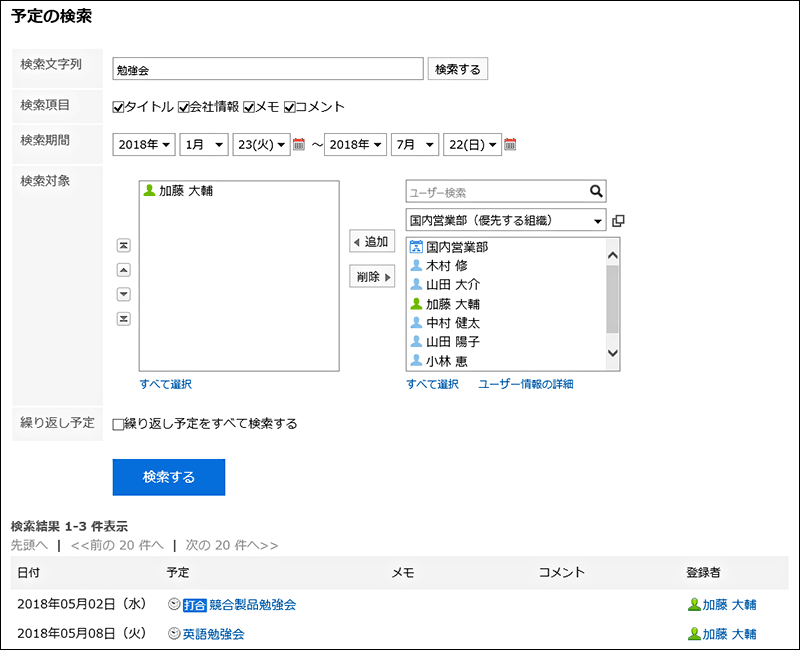Move selected user to bottom of list
Screen dimensions: 800x650
[x=123, y=319]
